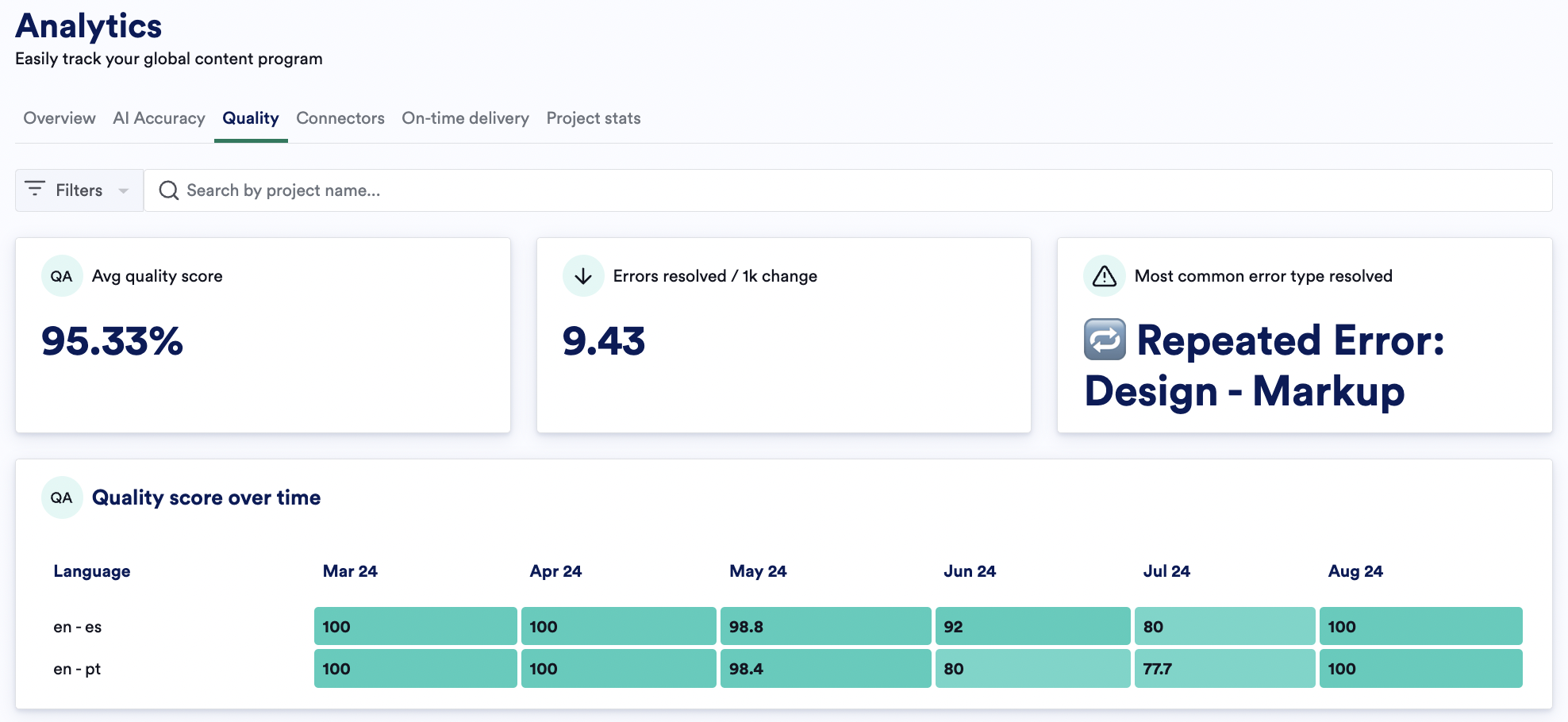The height and width of the screenshot is (722, 1568).
Task: Click the down arrow icon on Errors resolved card
Action: (583, 276)
